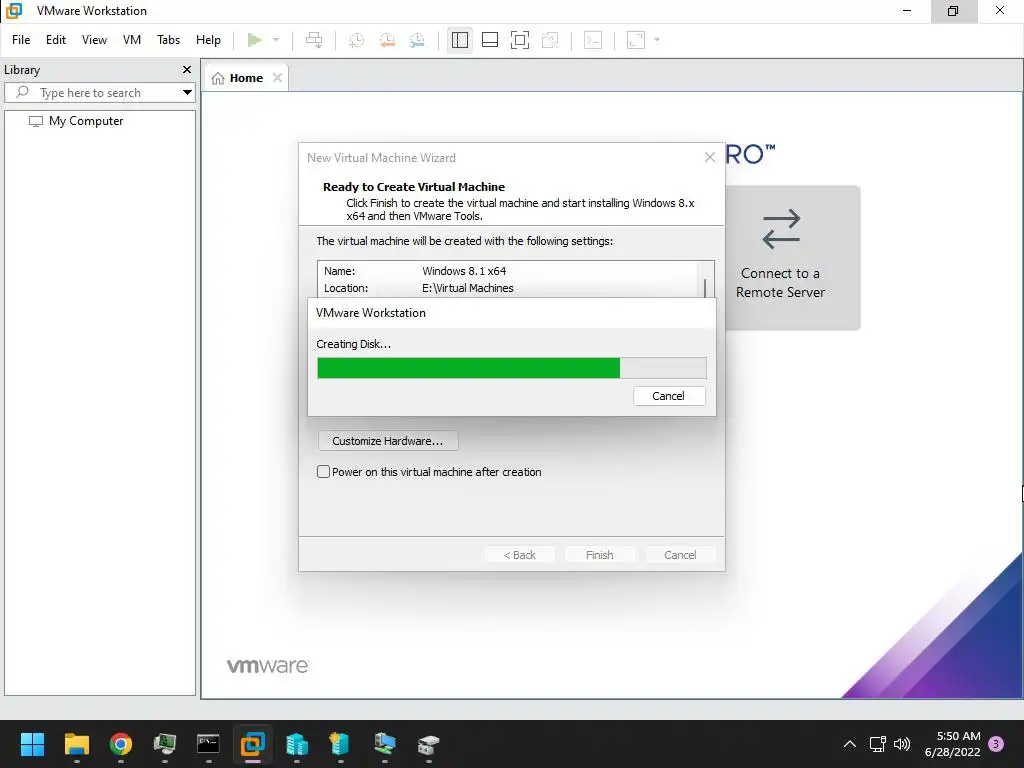Click the location 'E:\Virtual Machines'
The image size is (1024, 768).
click(x=468, y=288)
